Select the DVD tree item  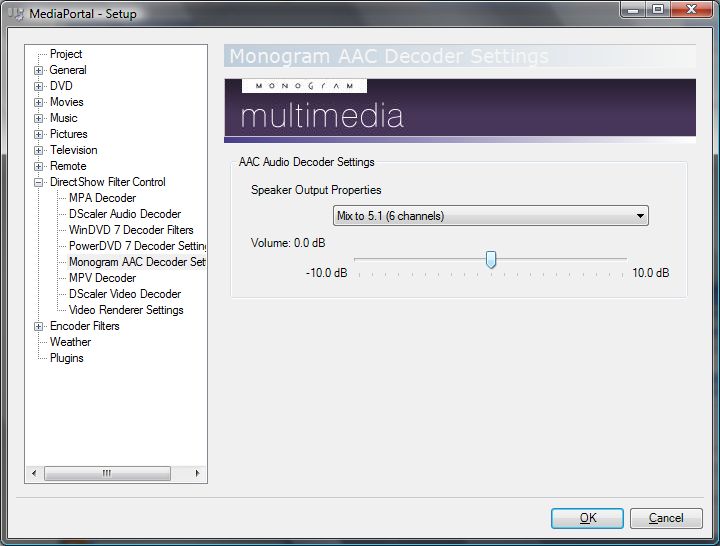pyautogui.click(x=62, y=86)
